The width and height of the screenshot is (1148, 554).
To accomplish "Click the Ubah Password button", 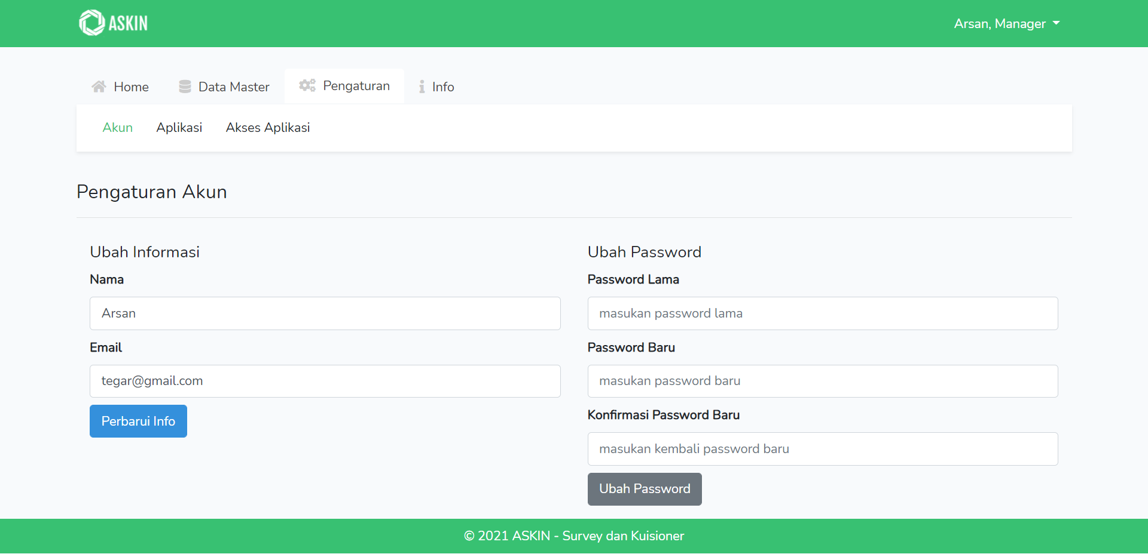I will coord(644,489).
